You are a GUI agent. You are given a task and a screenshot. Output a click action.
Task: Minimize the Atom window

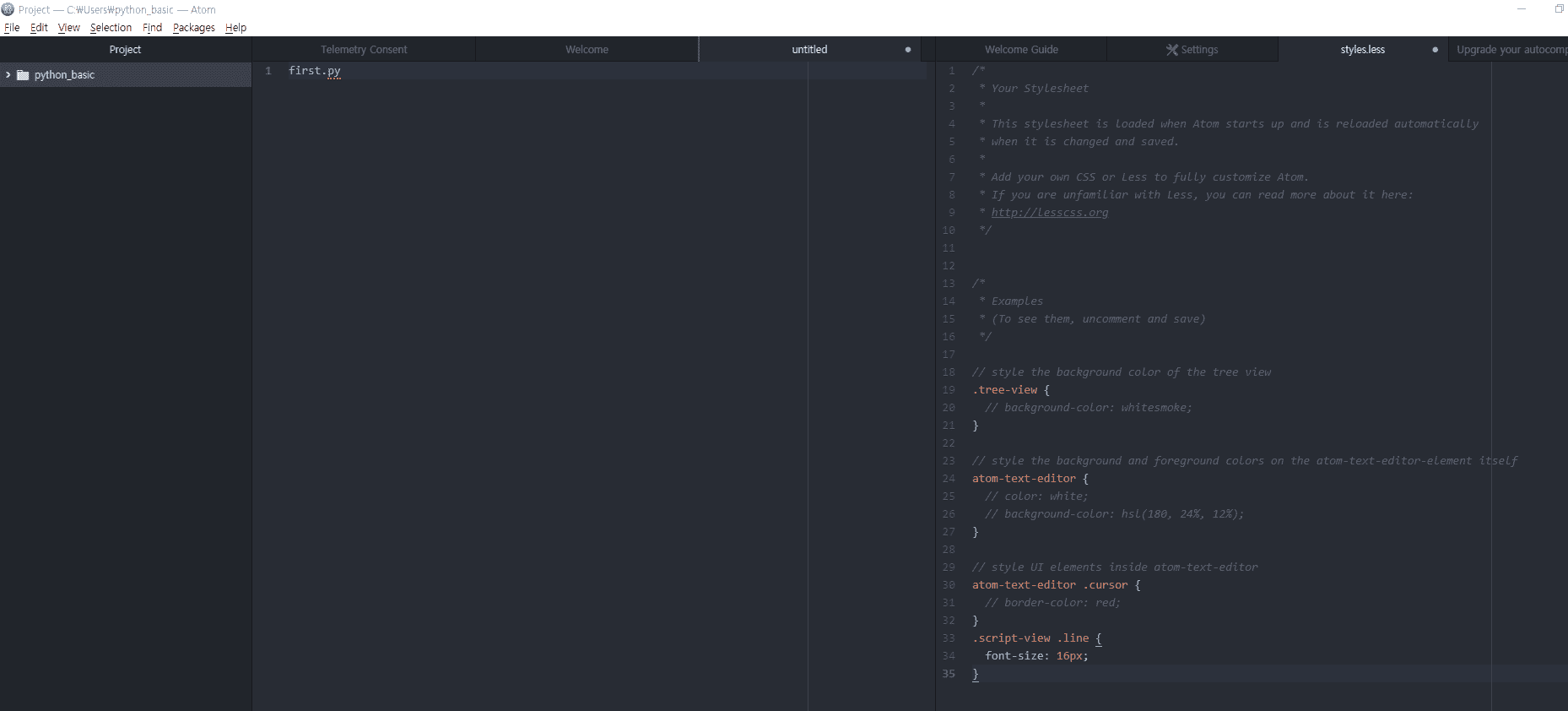1522,9
